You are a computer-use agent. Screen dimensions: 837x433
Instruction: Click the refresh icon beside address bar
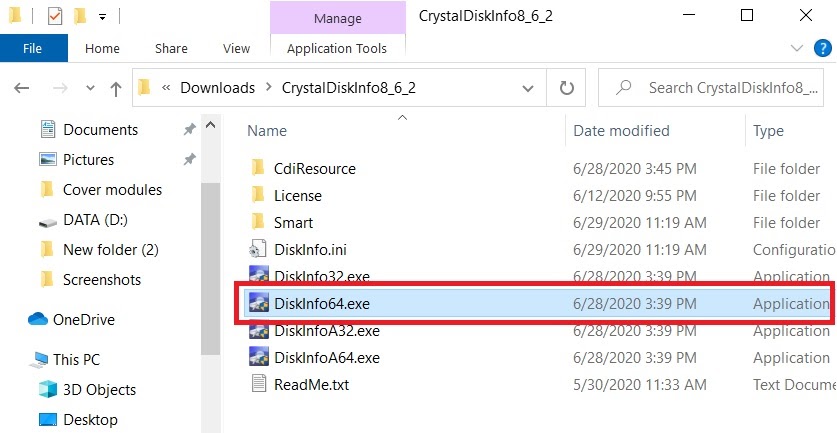coord(566,88)
